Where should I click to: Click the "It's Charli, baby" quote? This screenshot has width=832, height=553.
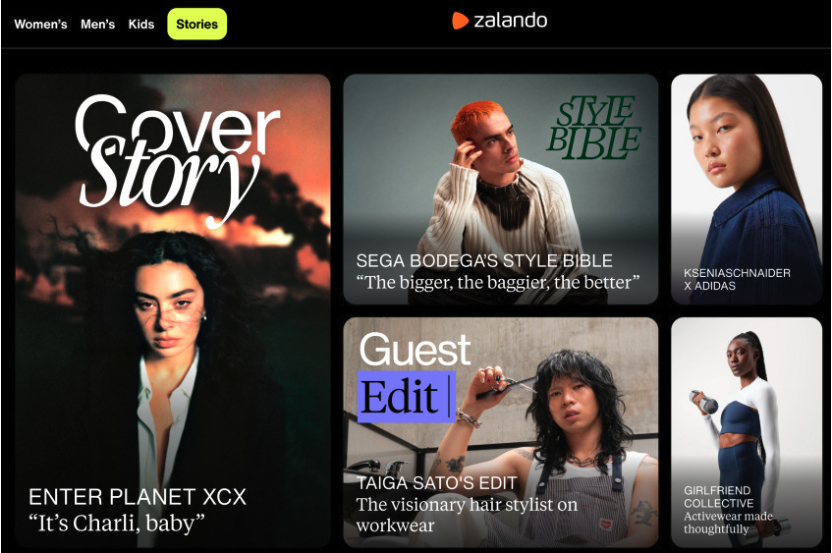click(116, 523)
